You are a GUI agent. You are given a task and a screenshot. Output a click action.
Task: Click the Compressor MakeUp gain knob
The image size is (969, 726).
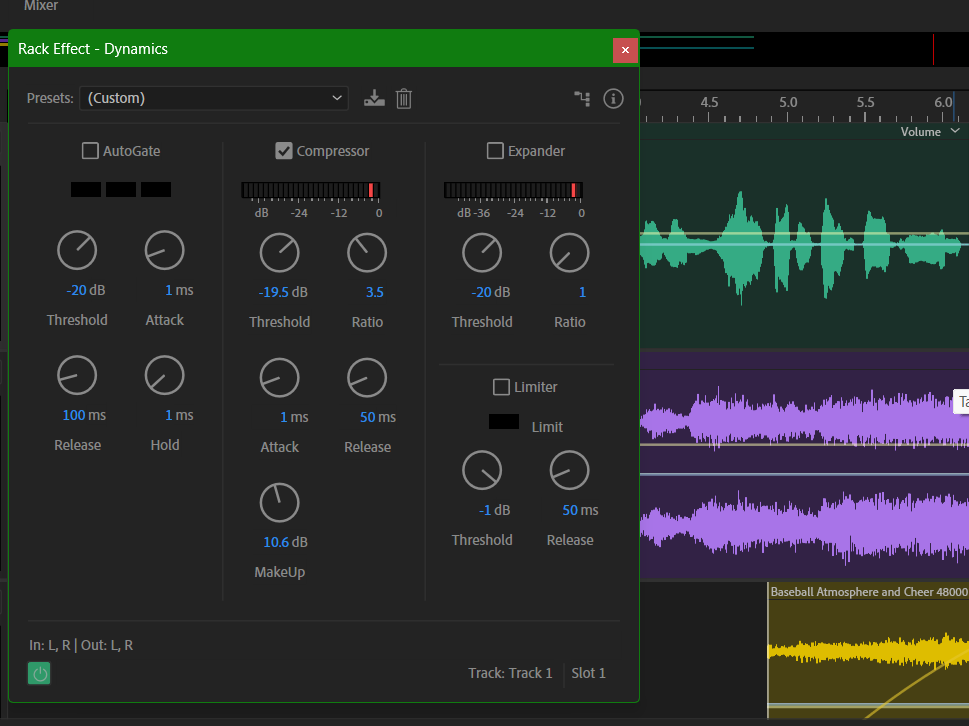[x=279, y=503]
